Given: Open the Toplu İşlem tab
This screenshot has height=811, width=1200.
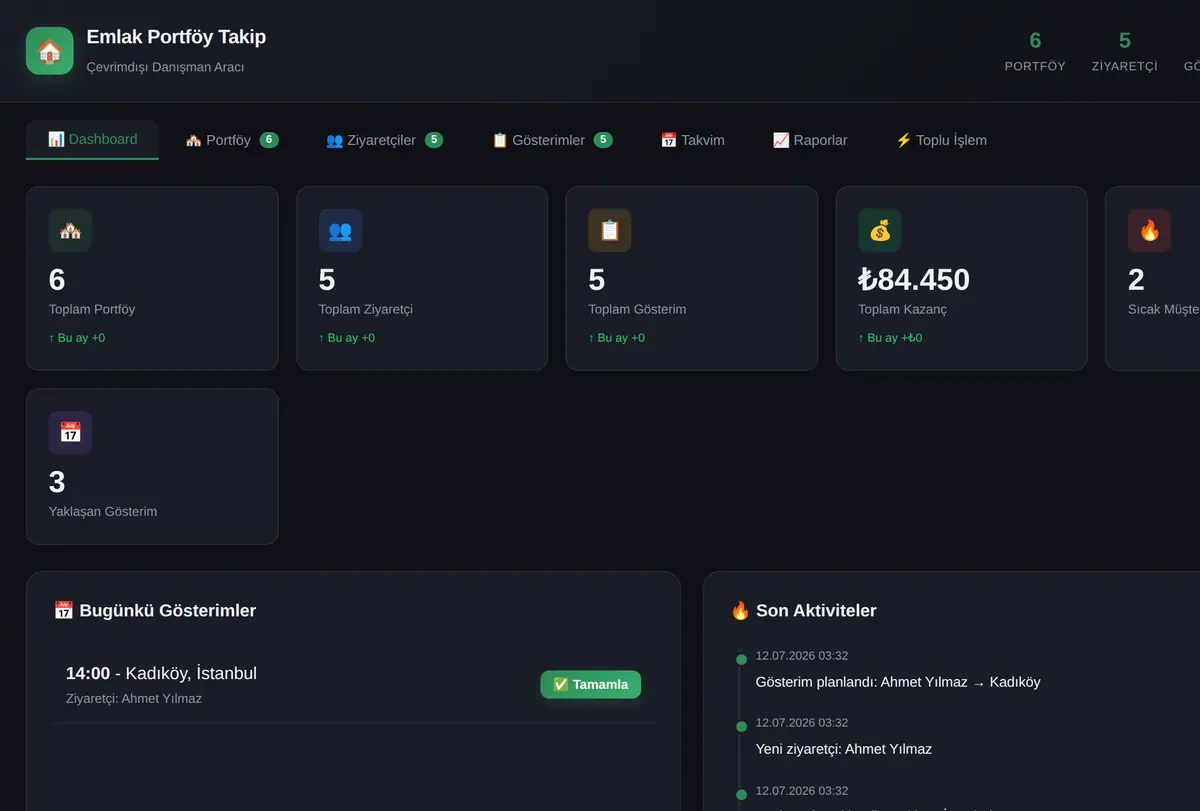Looking at the screenshot, I should (x=941, y=140).
